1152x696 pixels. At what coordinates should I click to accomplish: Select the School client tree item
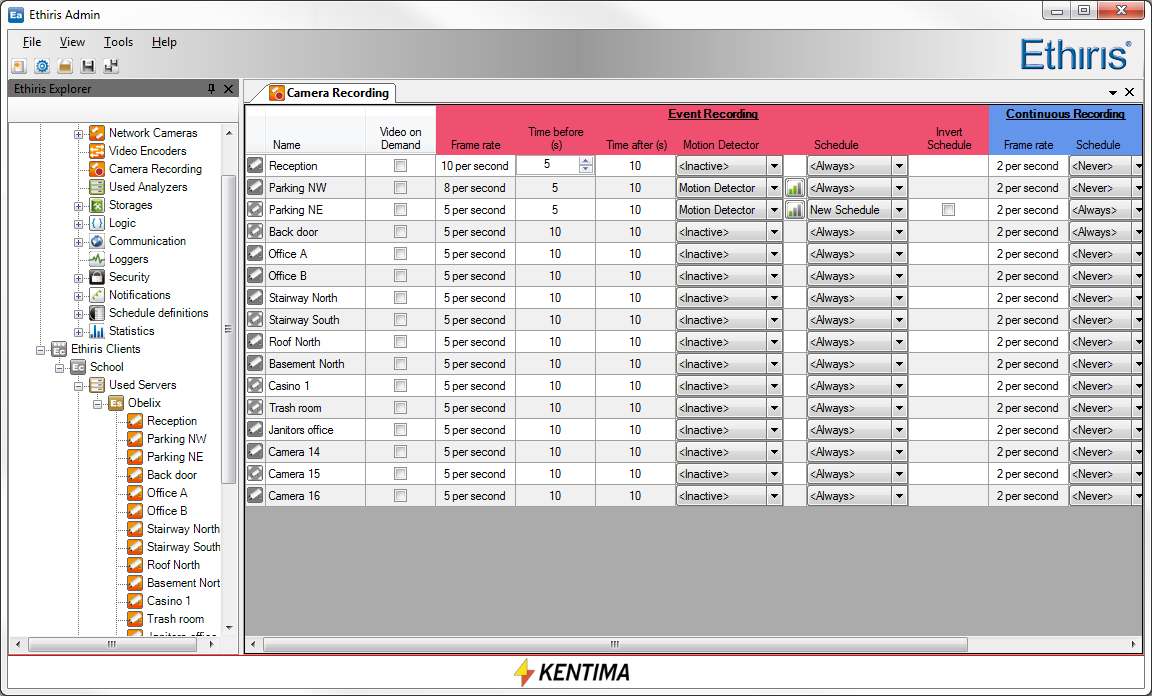(107, 367)
